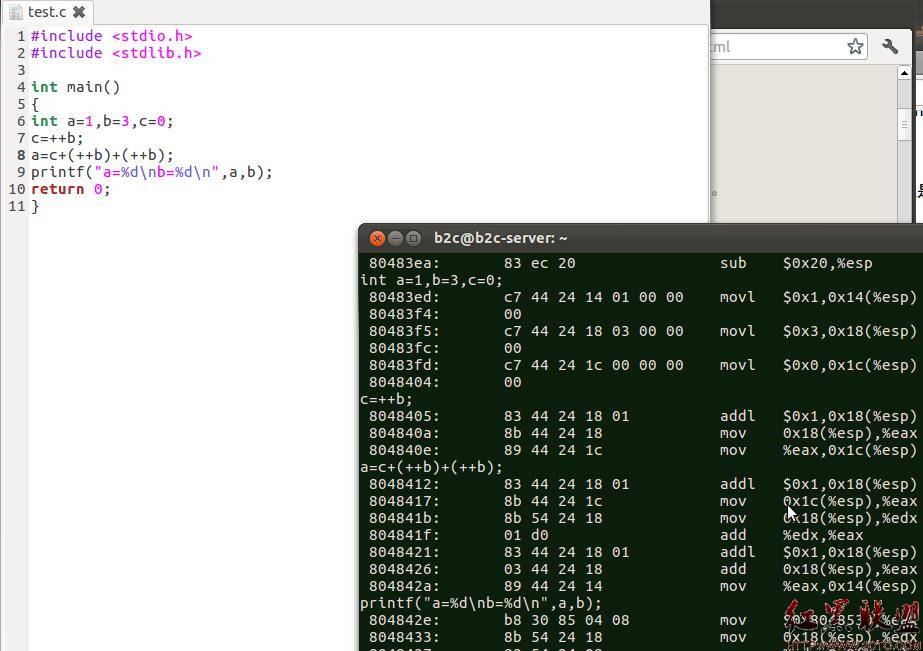
Task: Open browser wrench settings menu
Action: (890, 46)
